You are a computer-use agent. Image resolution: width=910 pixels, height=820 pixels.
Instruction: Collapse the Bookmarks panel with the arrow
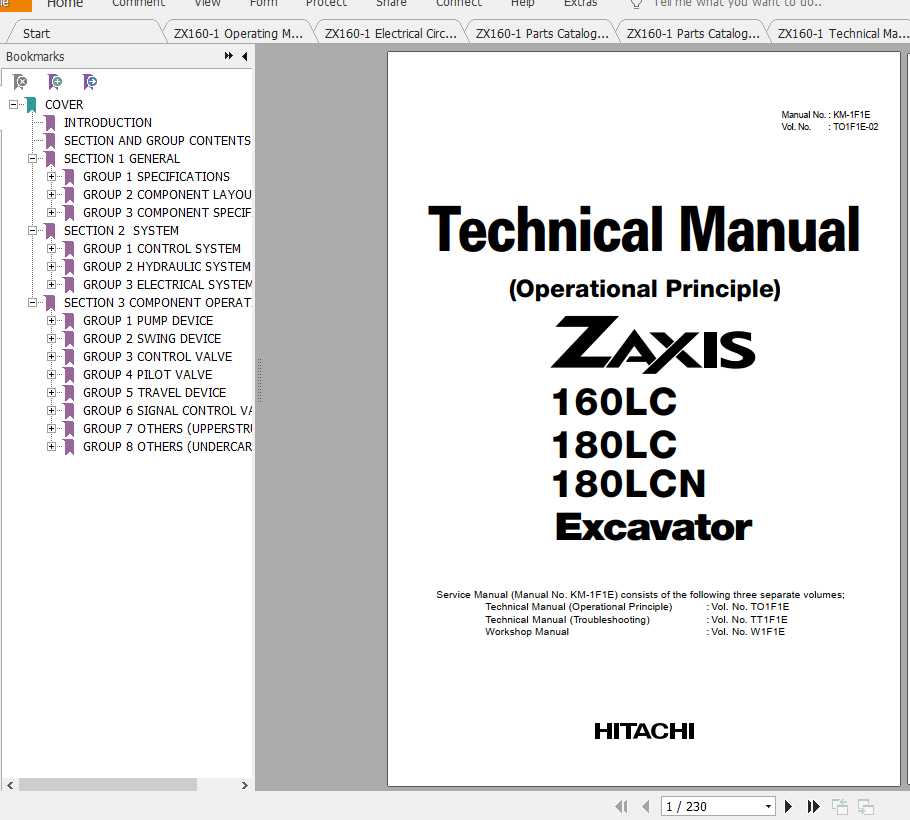245,56
